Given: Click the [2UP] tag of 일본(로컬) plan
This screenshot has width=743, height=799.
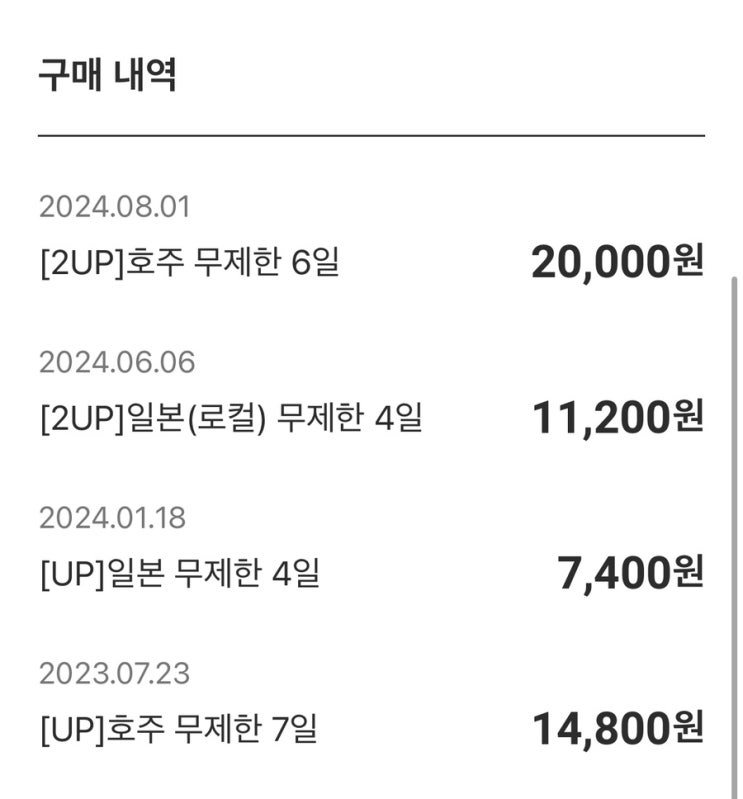Looking at the screenshot, I should click(x=83, y=418).
